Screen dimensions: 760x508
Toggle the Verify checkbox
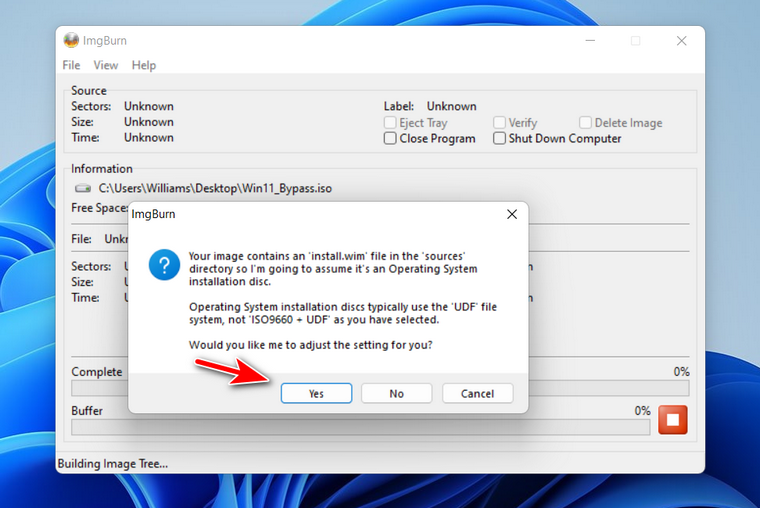pyautogui.click(x=499, y=123)
